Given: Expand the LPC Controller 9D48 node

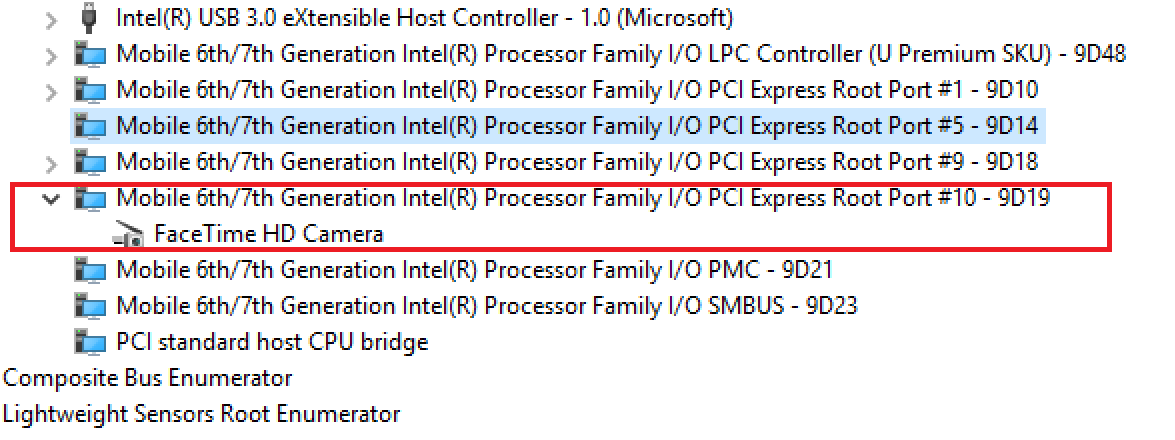Looking at the screenshot, I should 51,56.
